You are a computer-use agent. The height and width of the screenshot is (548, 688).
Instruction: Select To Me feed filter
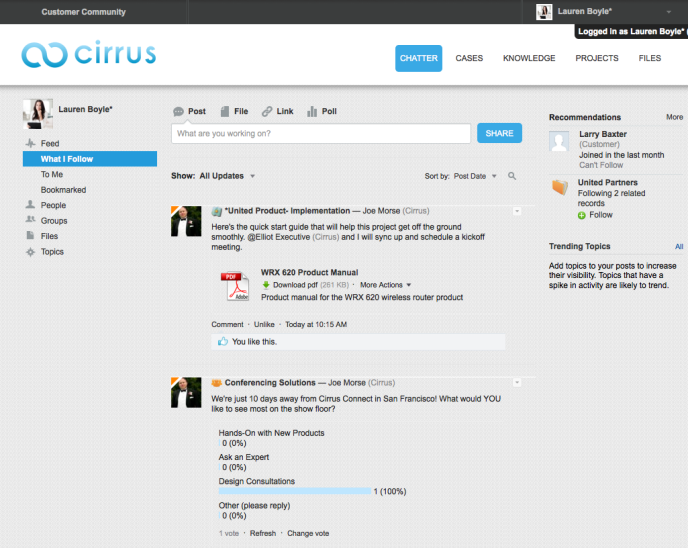point(52,174)
